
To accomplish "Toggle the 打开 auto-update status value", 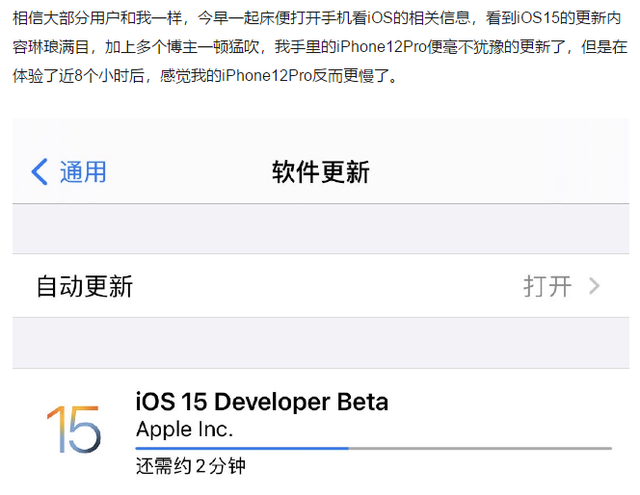I will coord(547,287).
